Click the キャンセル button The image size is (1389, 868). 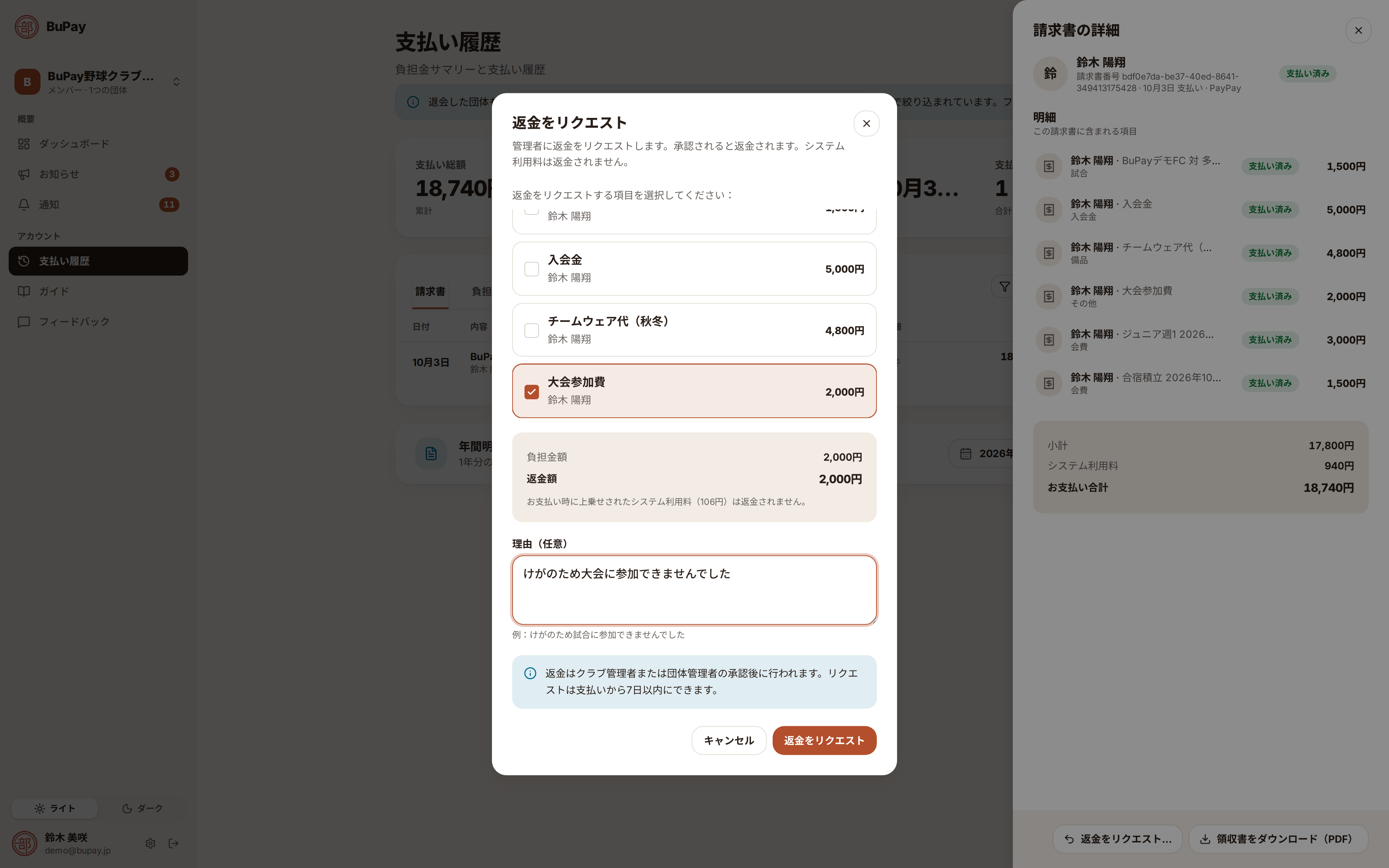click(729, 741)
